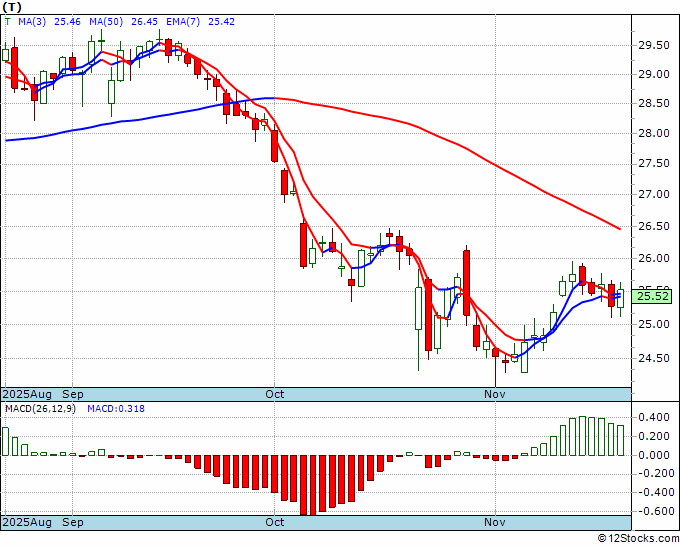Click the -0.200 MACD axis label
Screen dimensions: 680x546
tap(654, 474)
